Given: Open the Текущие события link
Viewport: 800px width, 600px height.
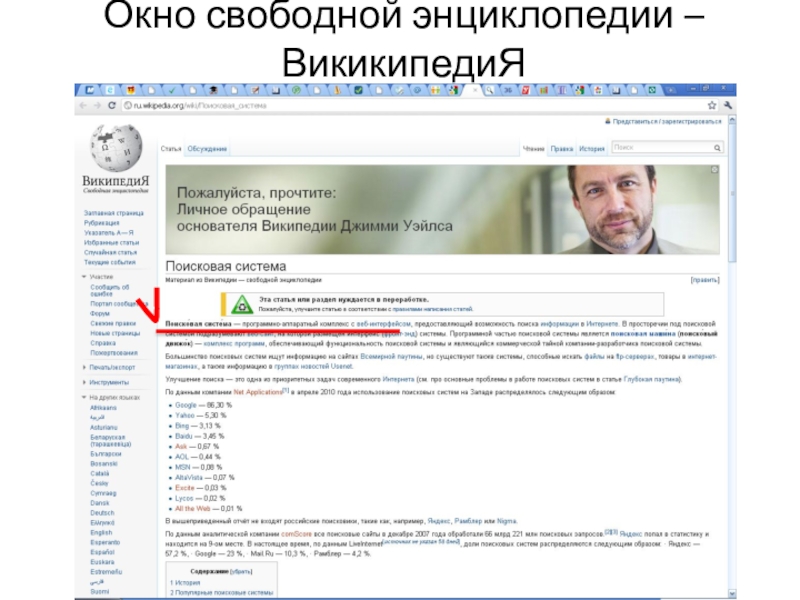Looking at the screenshot, I should (110, 262).
